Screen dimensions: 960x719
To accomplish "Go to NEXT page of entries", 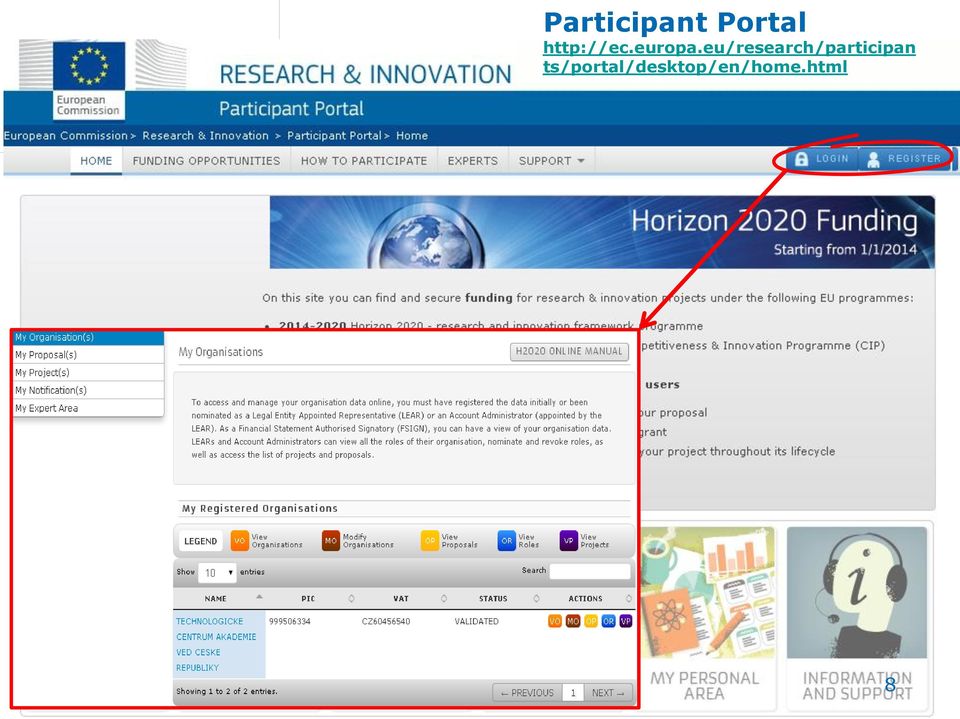I will tap(608, 693).
